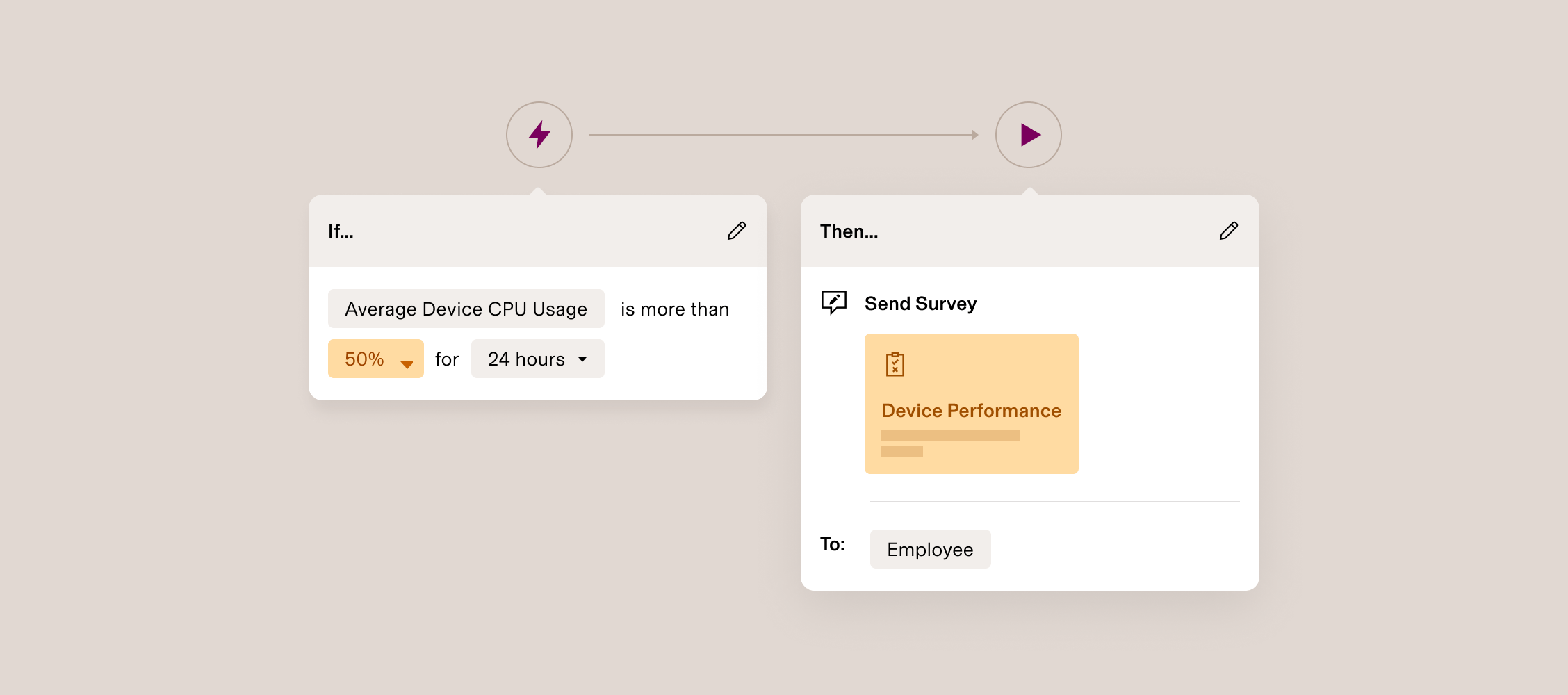Open the 24 hours duration dropdown
Image resolution: width=1568 pixels, height=695 pixels.
pyautogui.click(x=537, y=359)
